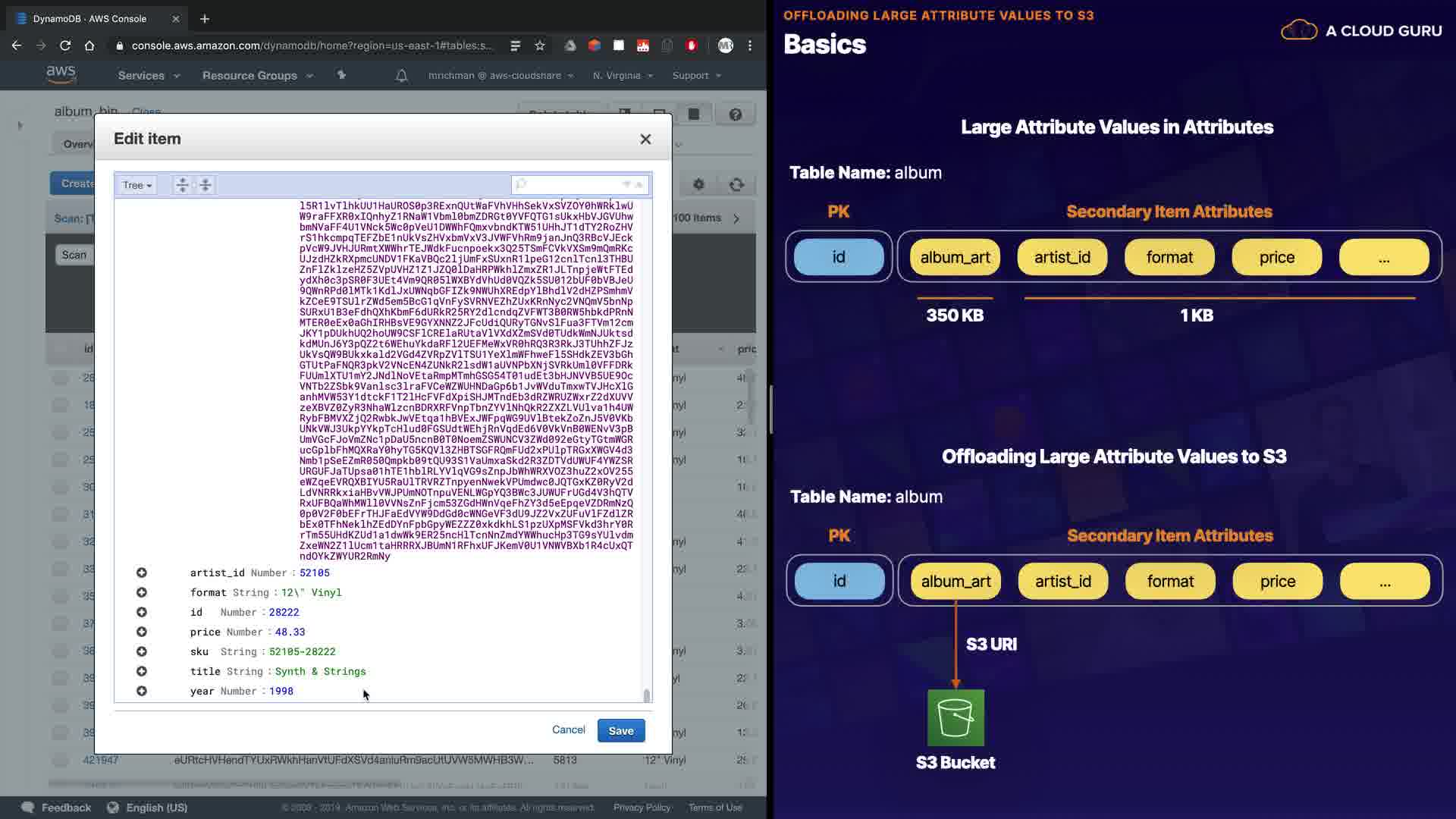Open AWS notifications bell
The image size is (1456, 819).
(x=402, y=75)
